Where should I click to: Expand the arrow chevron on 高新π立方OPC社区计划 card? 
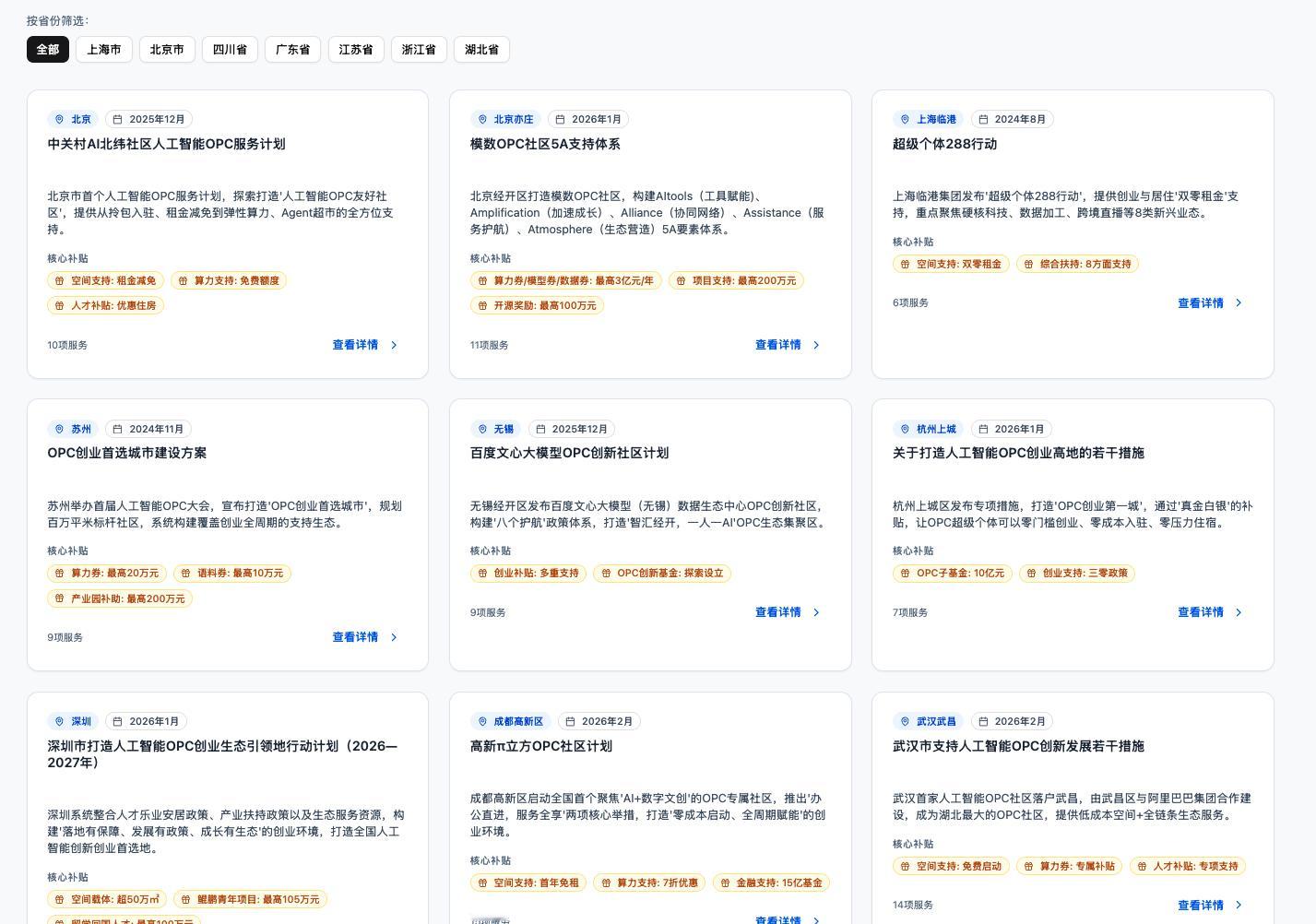[x=815, y=920]
